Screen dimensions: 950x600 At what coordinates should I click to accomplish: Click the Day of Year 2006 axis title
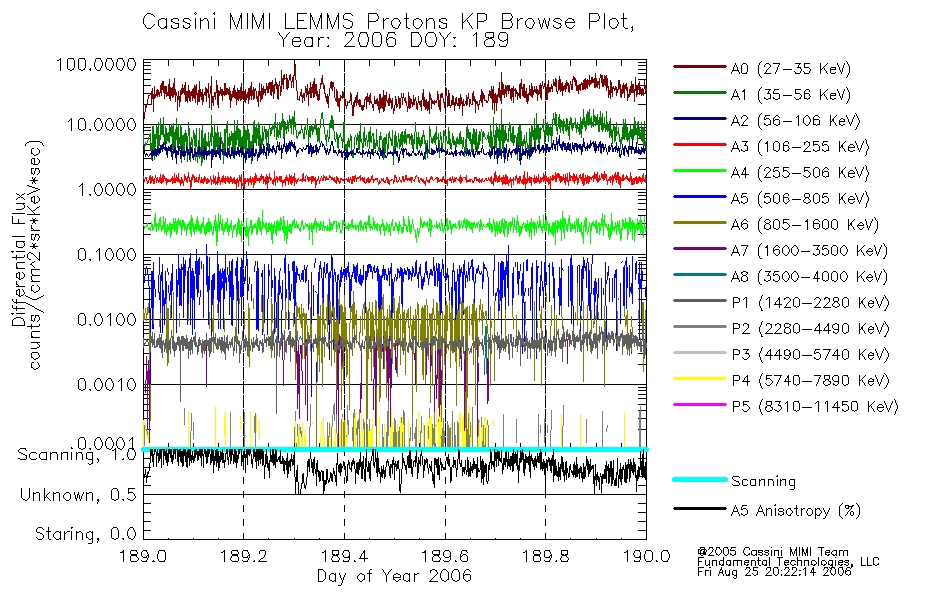pos(394,576)
